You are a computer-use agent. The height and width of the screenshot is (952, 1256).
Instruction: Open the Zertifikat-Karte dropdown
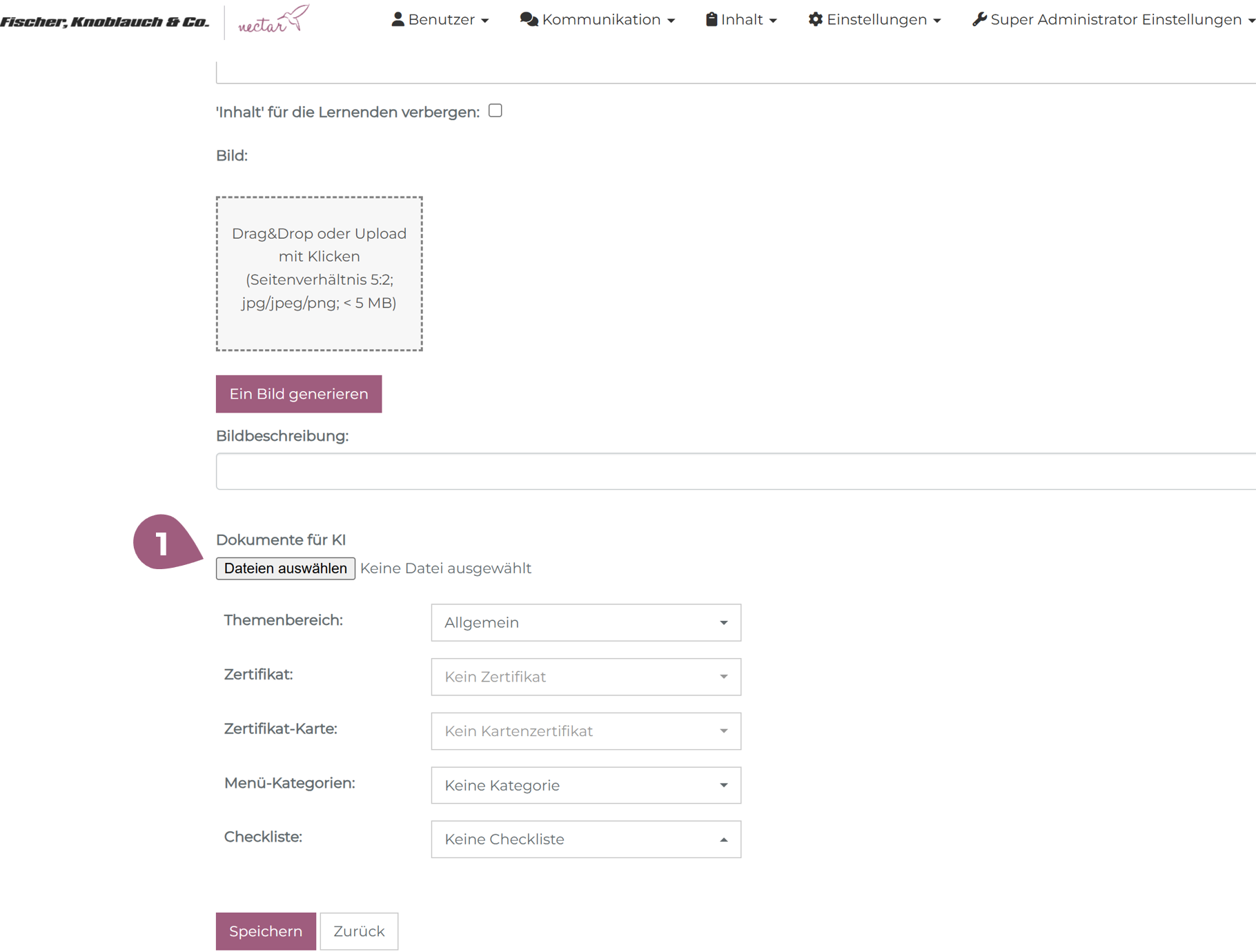pos(585,731)
